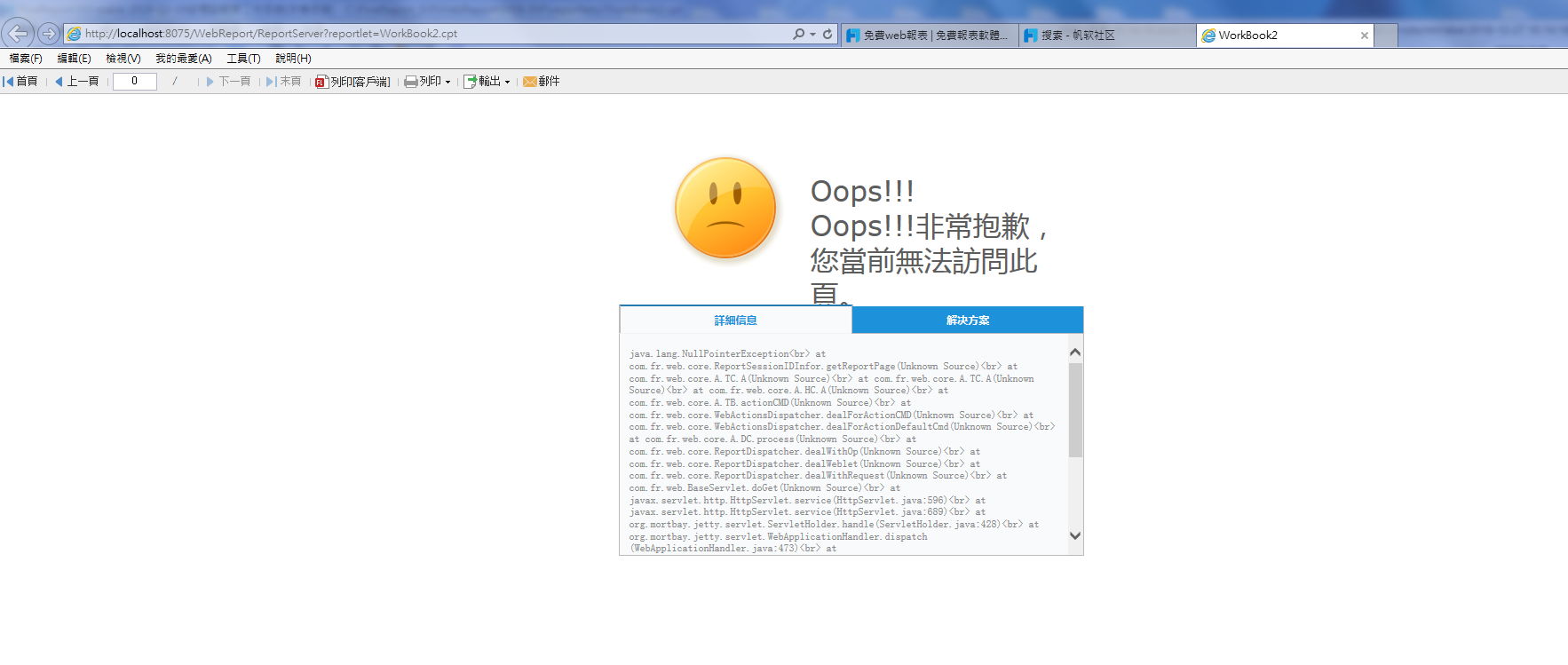Switch to the 解決方案 tab

tap(968, 321)
